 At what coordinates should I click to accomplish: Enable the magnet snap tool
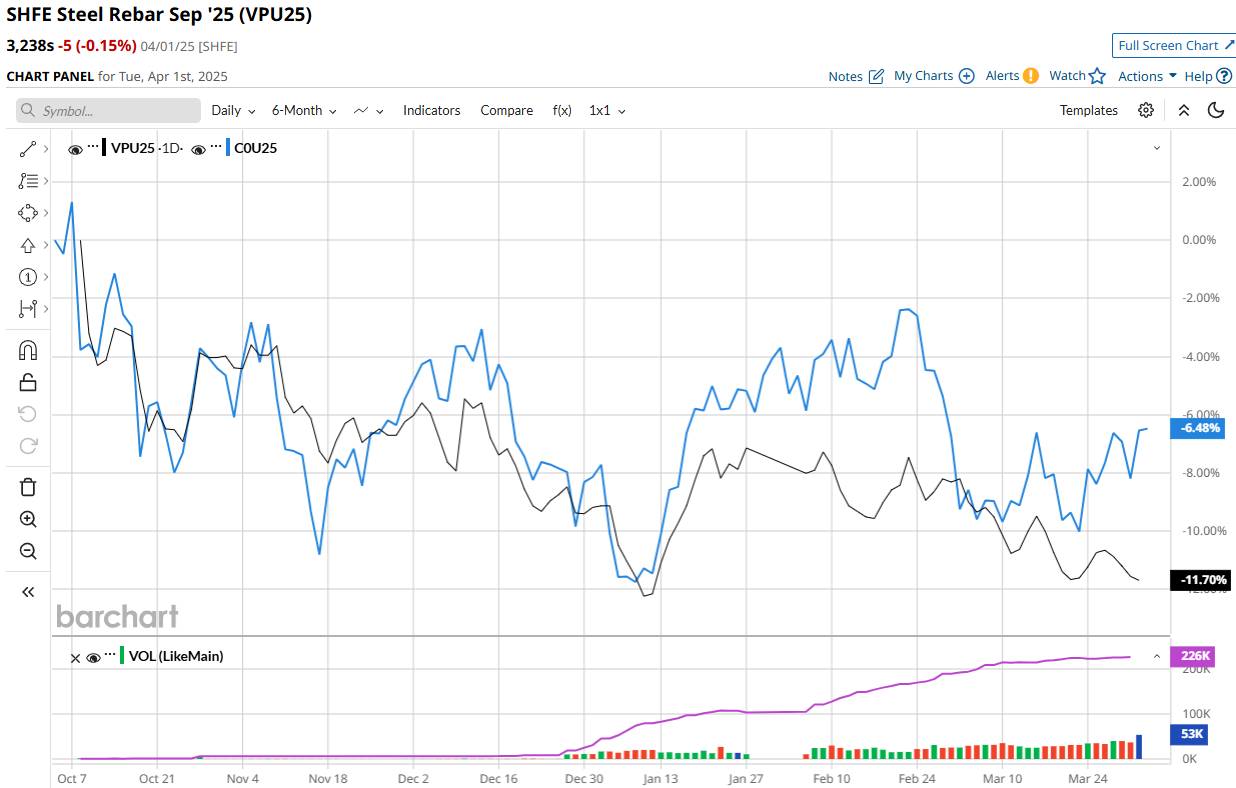pos(28,350)
